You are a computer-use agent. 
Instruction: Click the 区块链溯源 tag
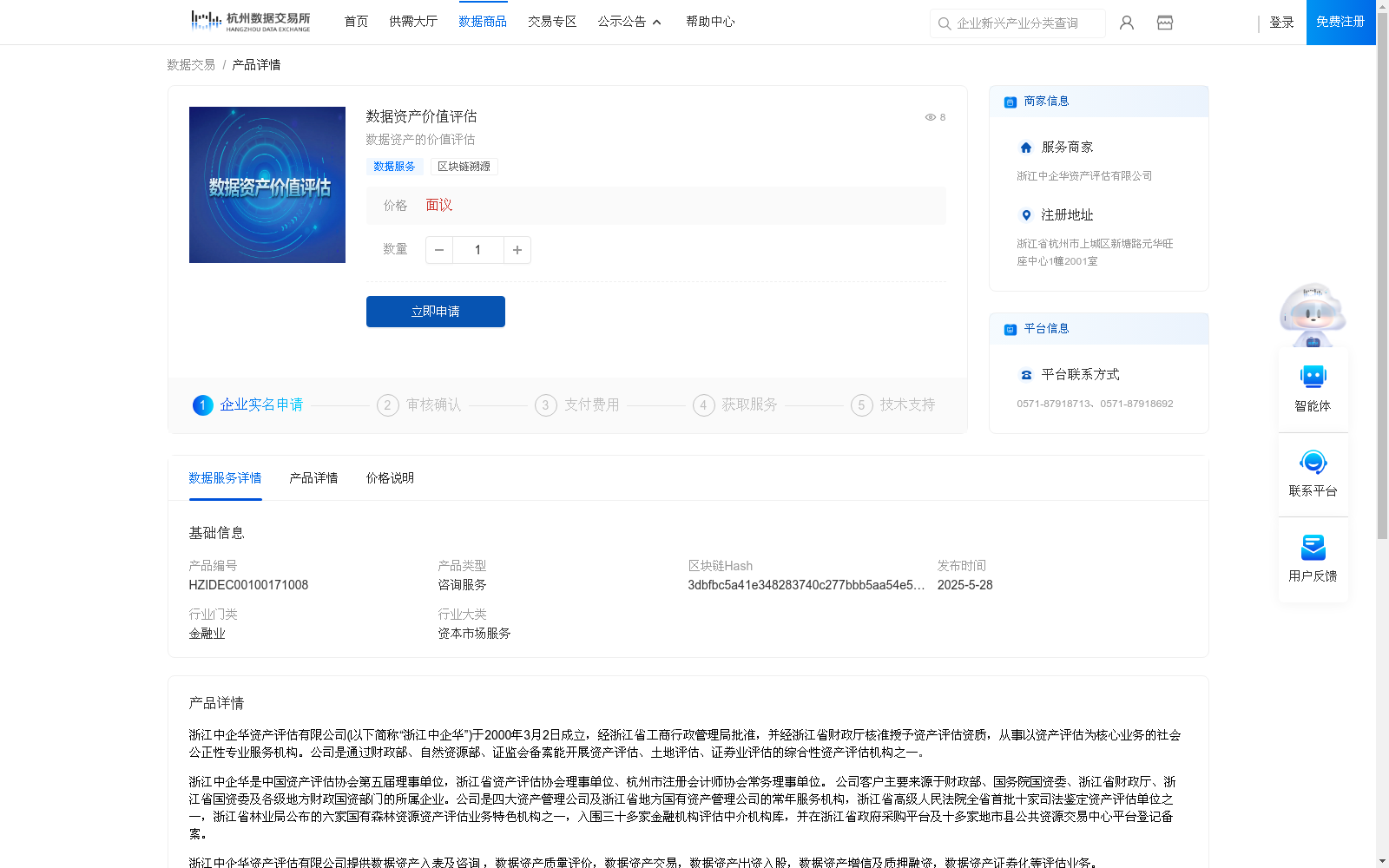(x=464, y=167)
